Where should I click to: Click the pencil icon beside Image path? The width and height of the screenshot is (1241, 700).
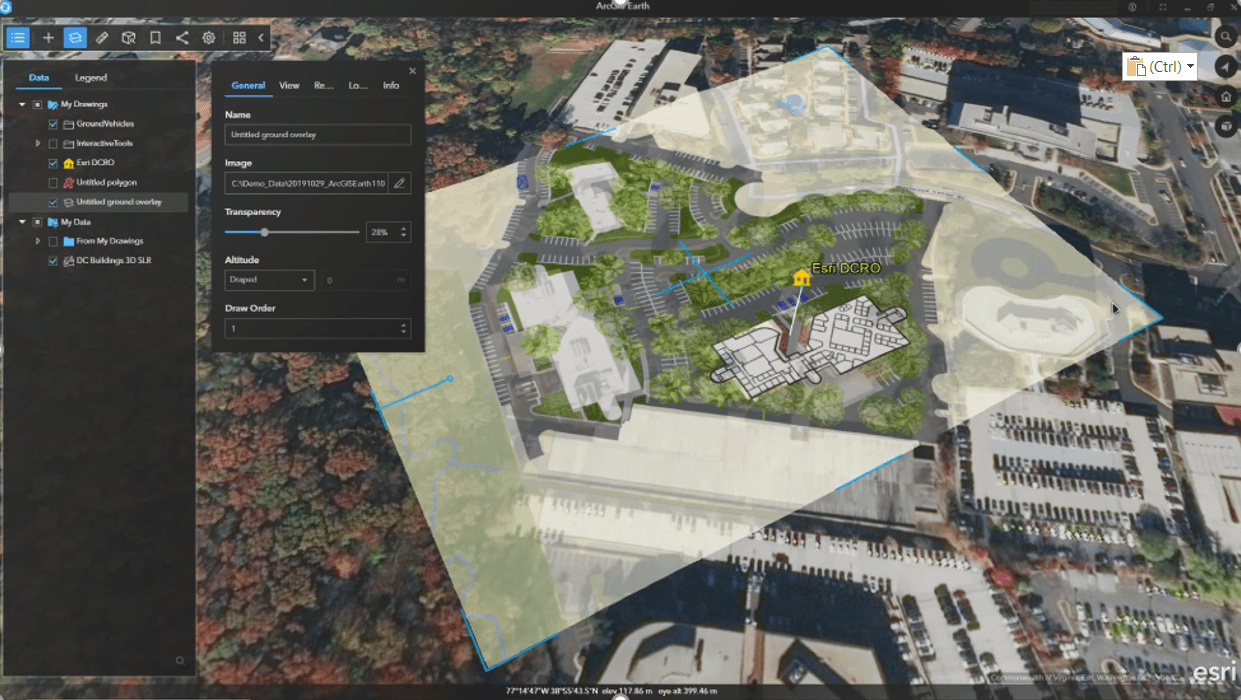(x=400, y=183)
